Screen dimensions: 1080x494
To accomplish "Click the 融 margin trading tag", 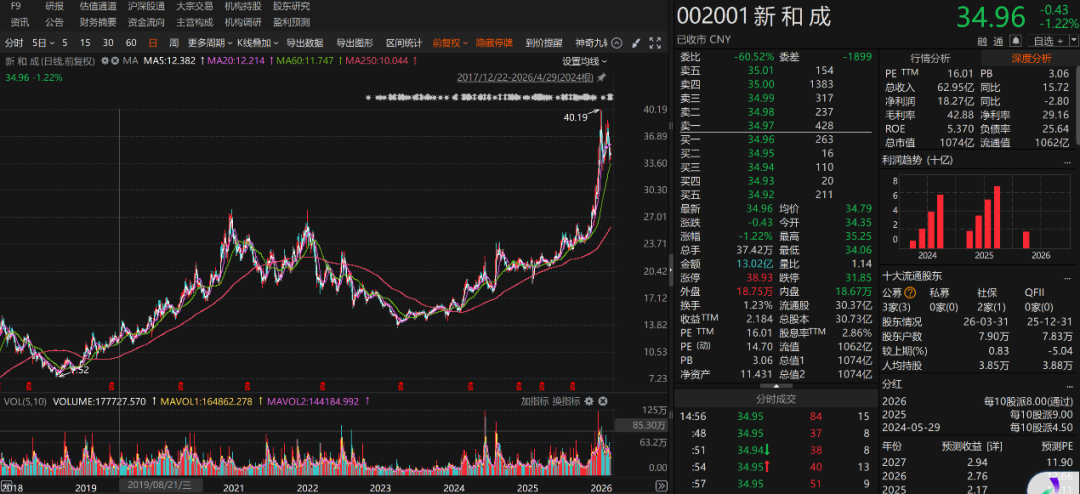I will click(982, 40).
